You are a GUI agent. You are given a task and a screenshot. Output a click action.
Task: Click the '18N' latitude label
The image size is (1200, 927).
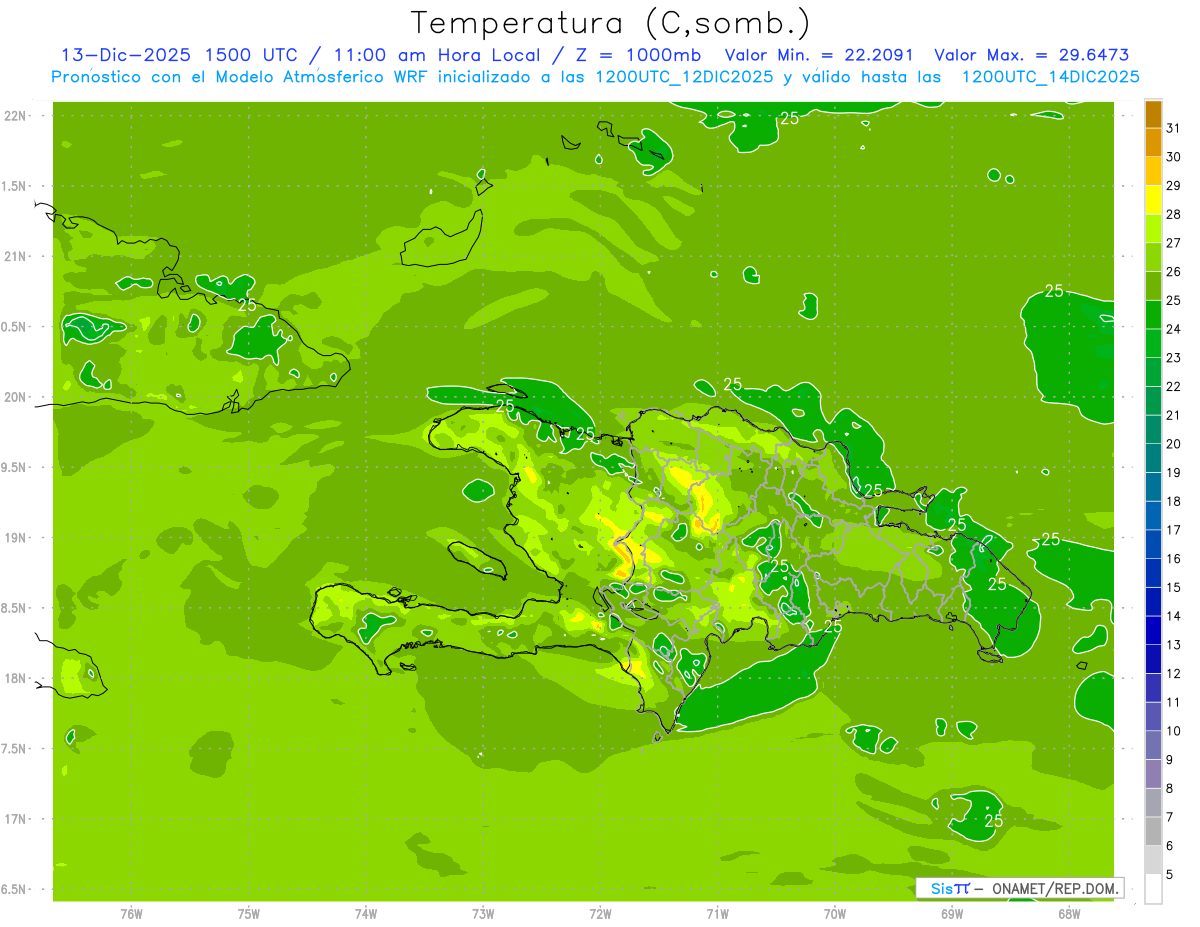pos(15,678)
